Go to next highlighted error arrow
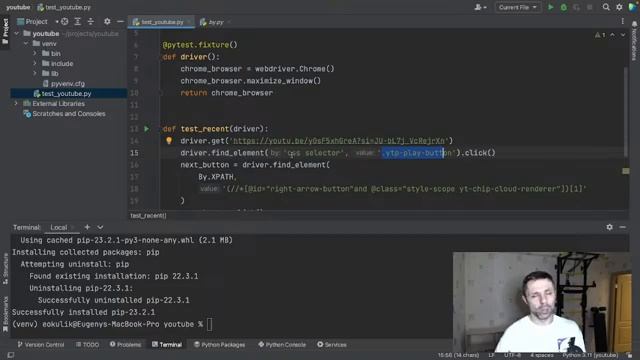 click(623, 35)
